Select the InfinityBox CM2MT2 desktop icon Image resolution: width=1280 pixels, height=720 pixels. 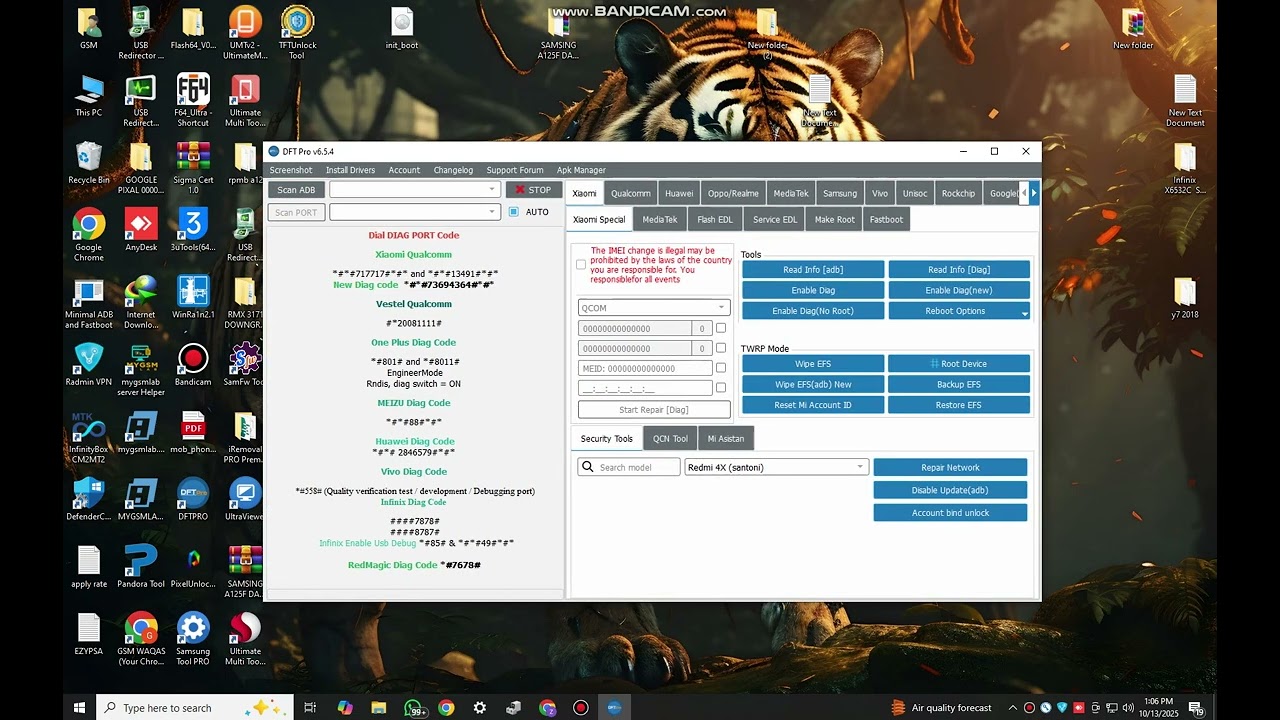tap(89, 427)
